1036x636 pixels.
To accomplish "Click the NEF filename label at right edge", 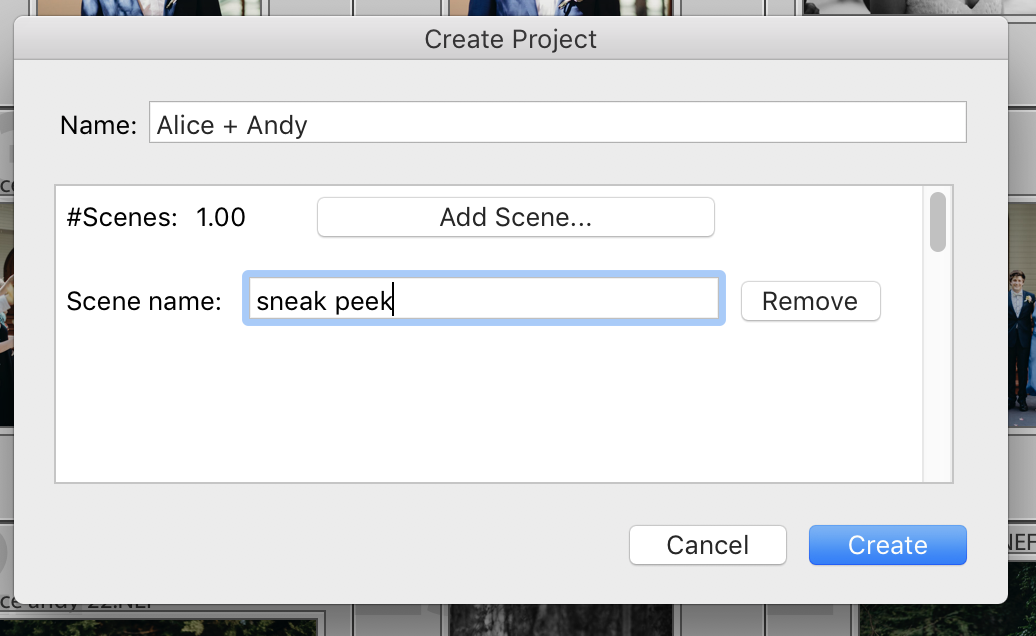I will click(1021, 542).
